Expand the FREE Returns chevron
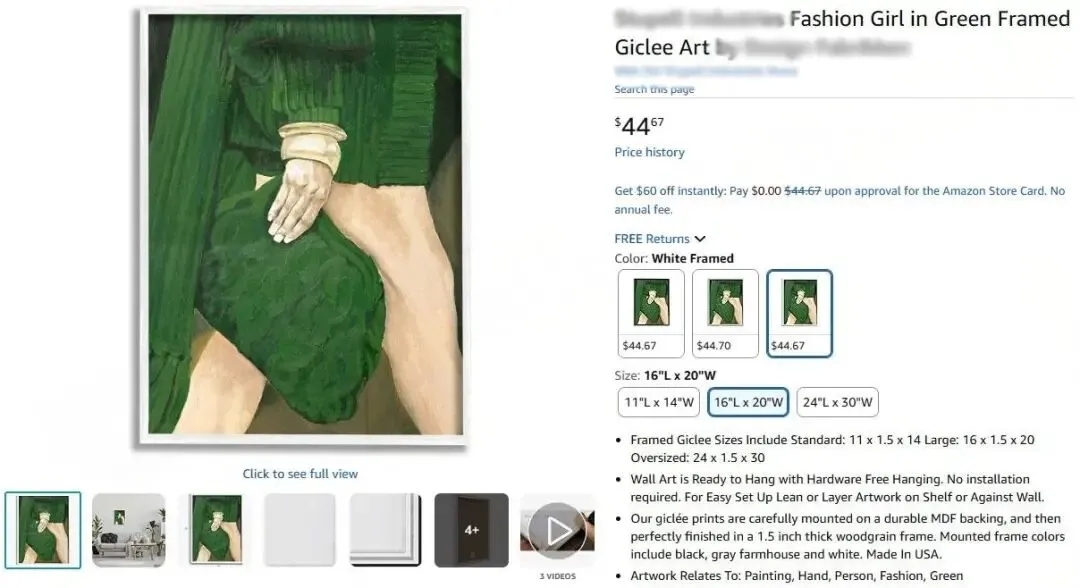This screenshot has width=1080, height=588. click(700, 239)
